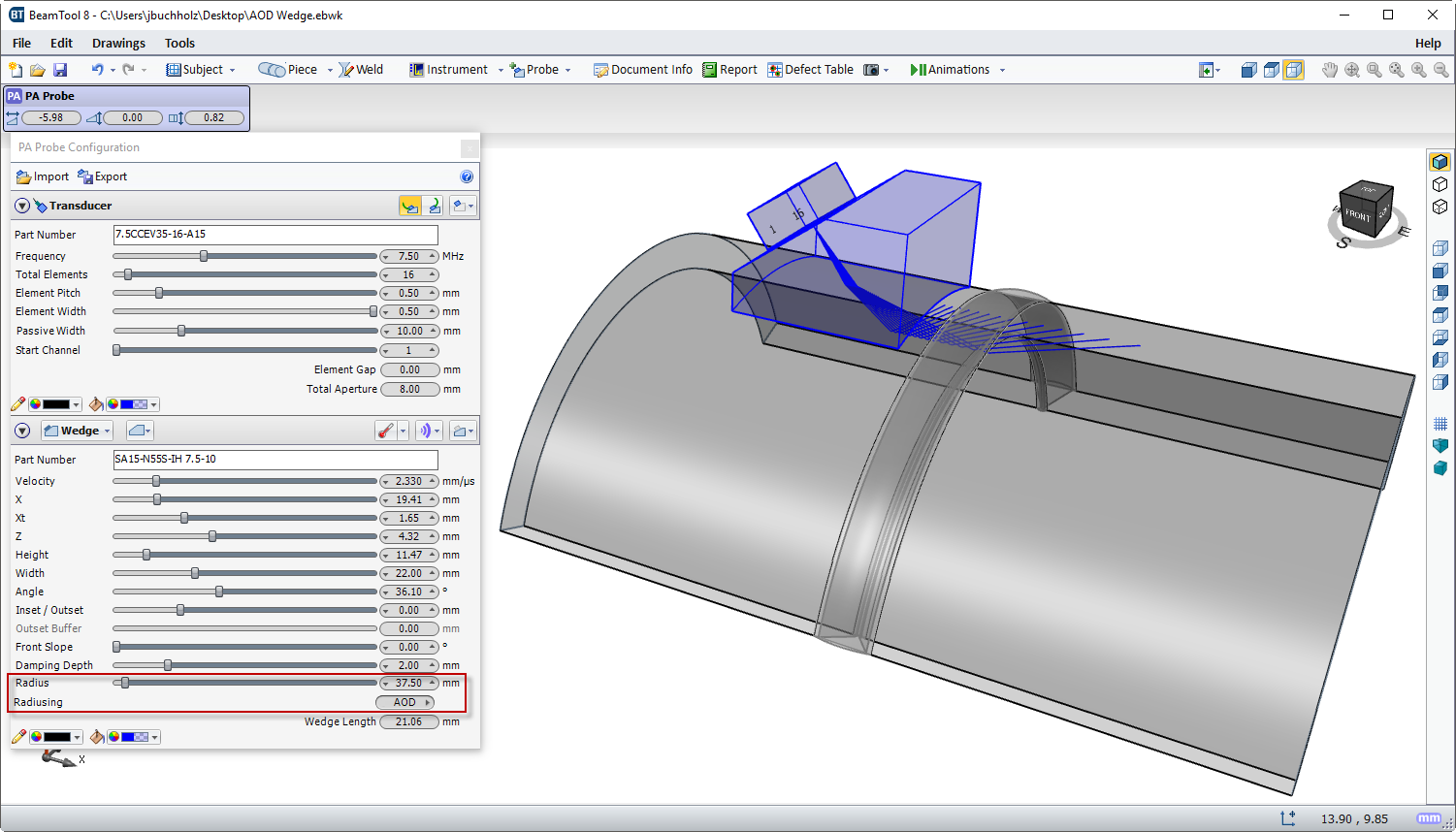This screenshot has width=1456, height=832.
Task: Open the Tools menu
Action: click(x=179, y=43)
